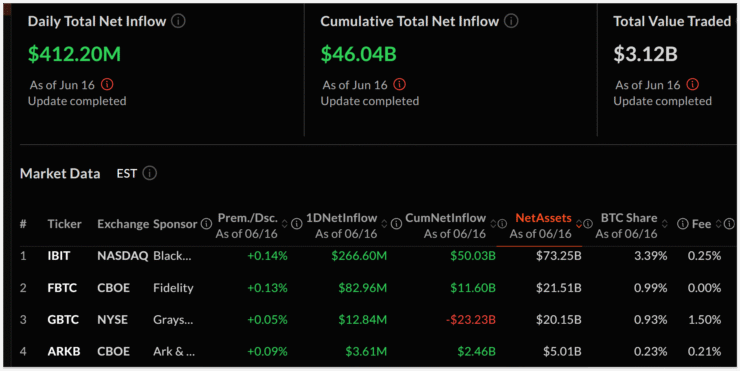Sort table by CumNetInflow arrows
The image size is (740, 371).
(x=493, y=224)
